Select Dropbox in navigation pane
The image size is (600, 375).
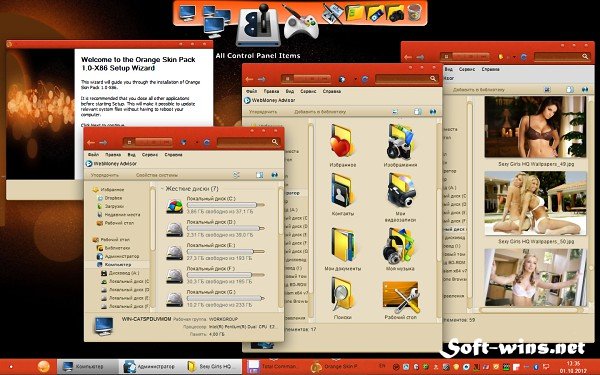coord(113,198)
